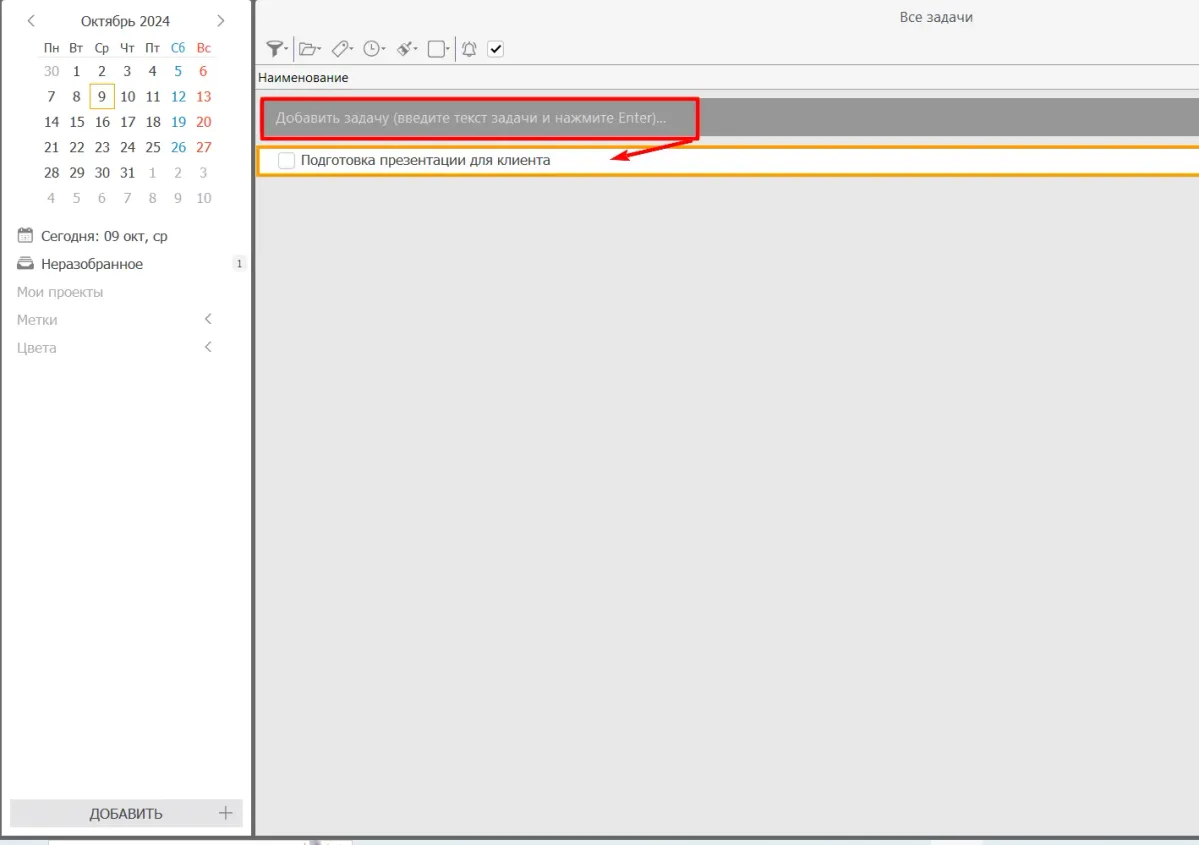Click the empty square icon in toolbar
1199x845 pixels.
pos(437,49)
